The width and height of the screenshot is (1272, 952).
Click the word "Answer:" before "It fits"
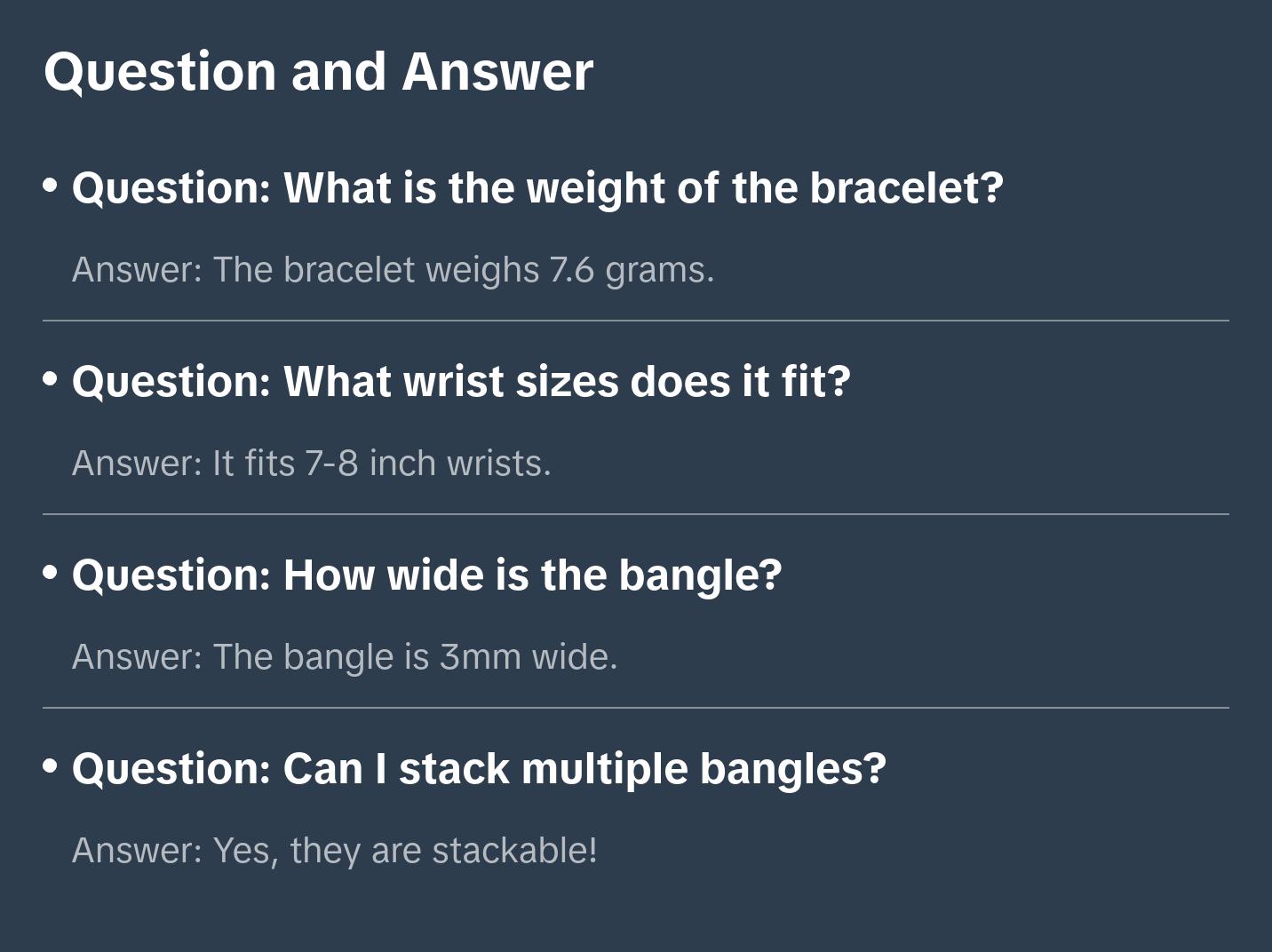click(x=137, y=464)
